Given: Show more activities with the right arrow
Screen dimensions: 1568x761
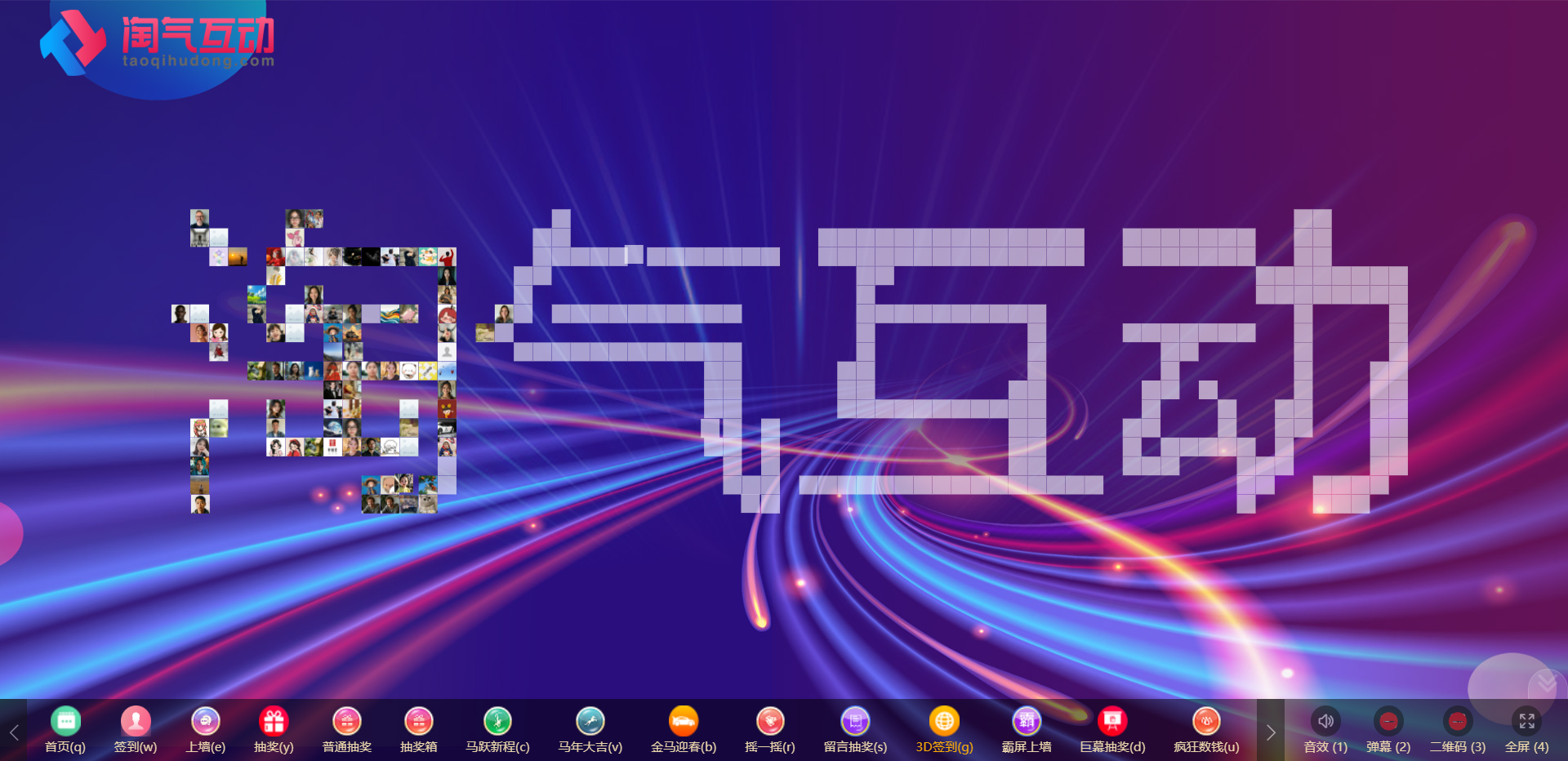Looking at the screenshot, I should pyautogui.click(x=1271, y=732).
